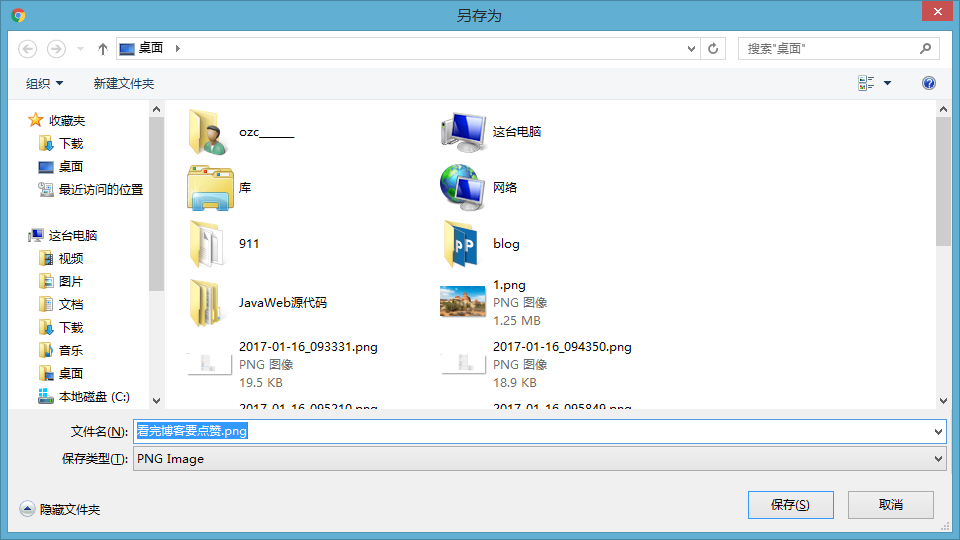The image size is (960, 540).
Task: Collapse folders with 隐藏文件夹
Action: pyautogui.click(x=60, y=509)
